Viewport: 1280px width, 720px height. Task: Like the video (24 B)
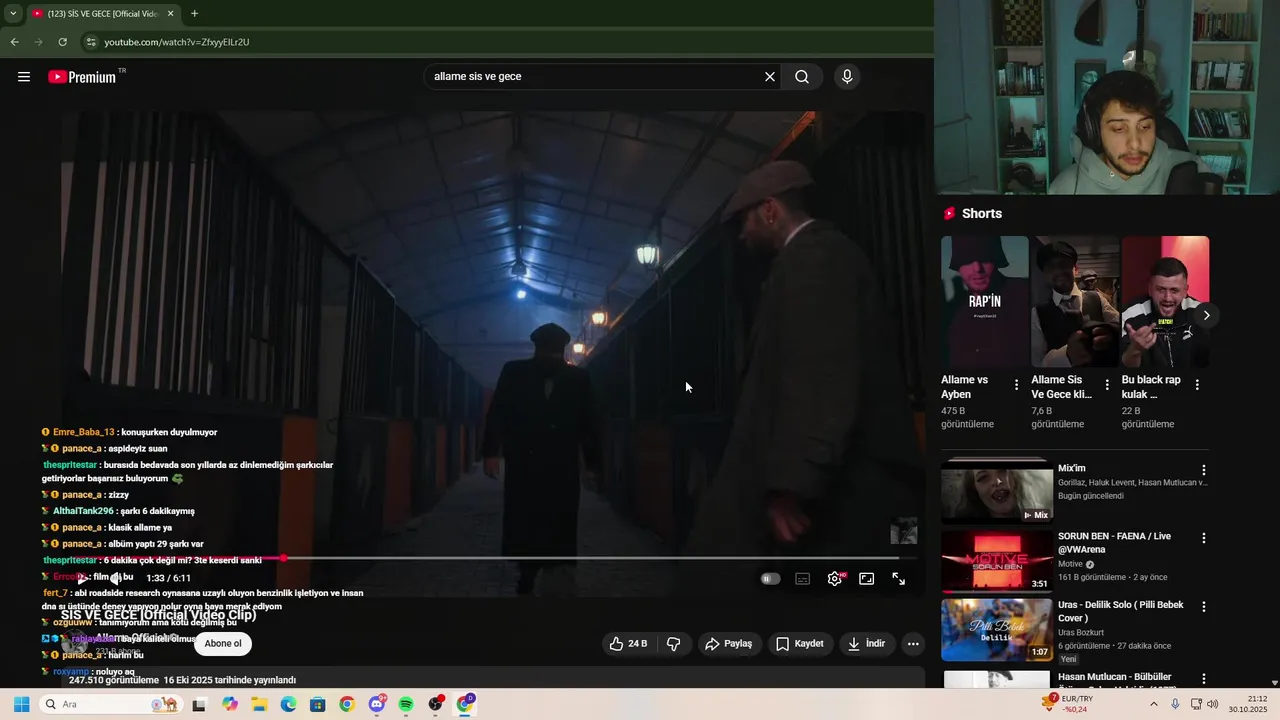[x=628, y=644]
